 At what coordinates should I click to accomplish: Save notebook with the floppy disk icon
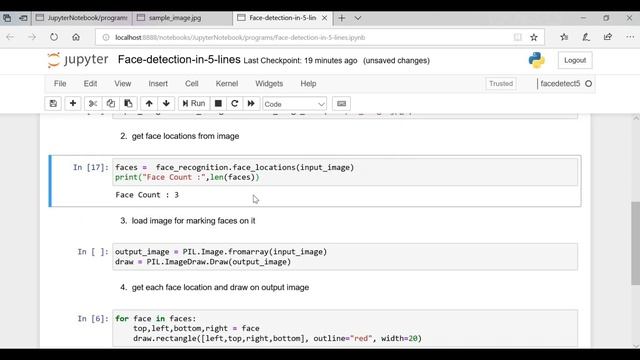tap(53, 104)
